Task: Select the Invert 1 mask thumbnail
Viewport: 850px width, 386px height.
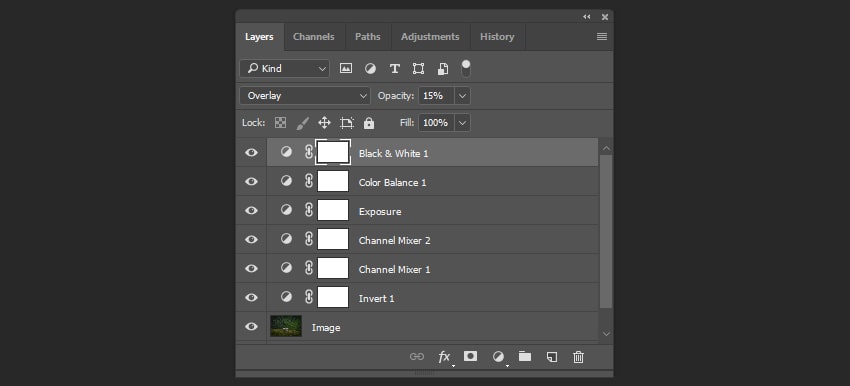Action: (333, 297)
